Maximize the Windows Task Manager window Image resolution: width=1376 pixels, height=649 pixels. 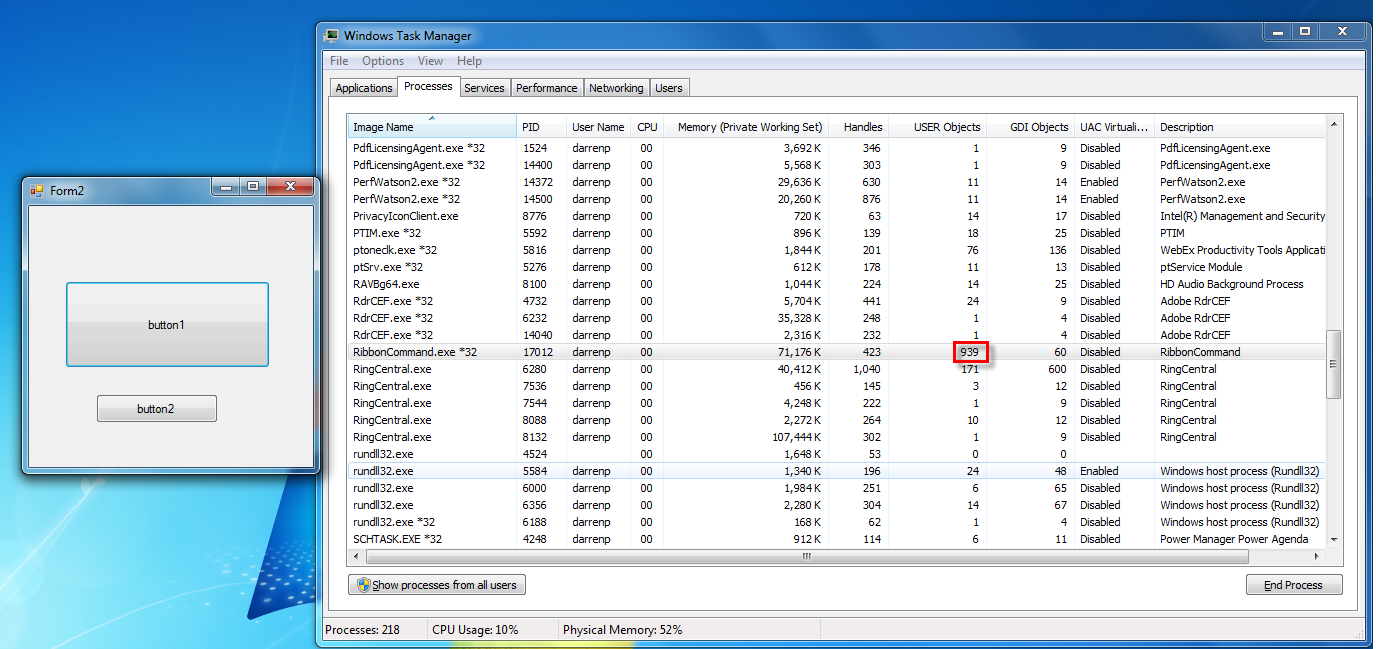tap(1304, 32)
